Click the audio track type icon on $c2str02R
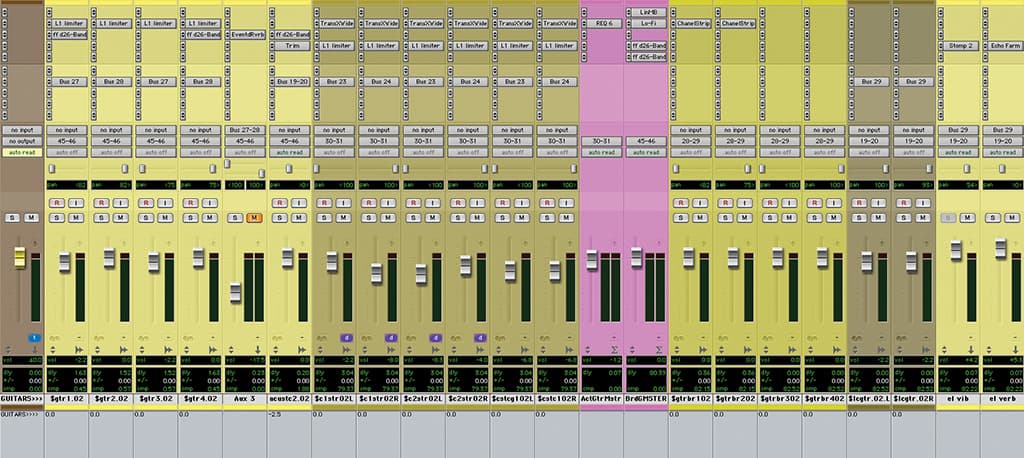 point(480,350)
